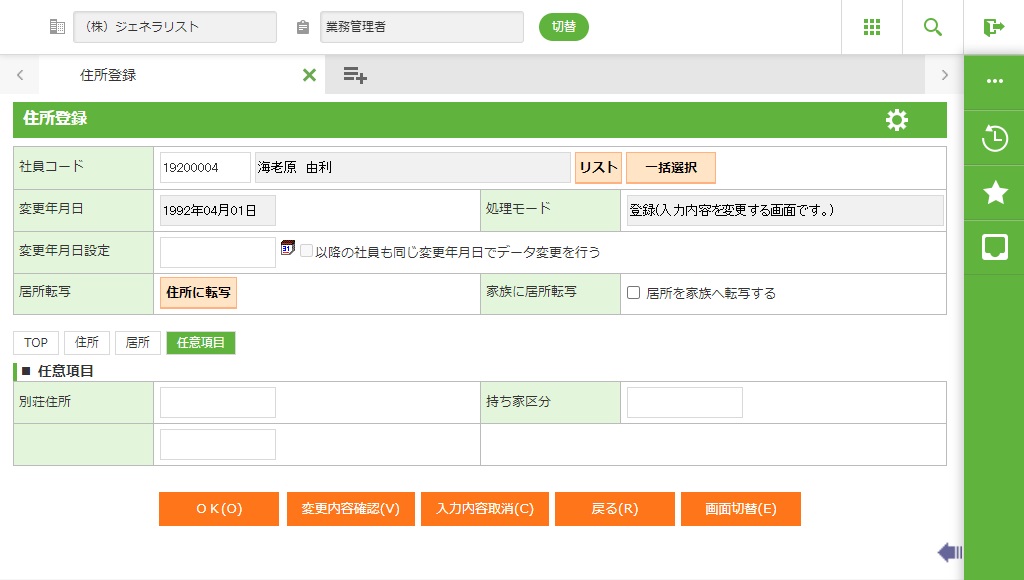Screen dimensions: 1024x580
Task: Click the 画面切替(E) button
Action: tap(741, 509)
